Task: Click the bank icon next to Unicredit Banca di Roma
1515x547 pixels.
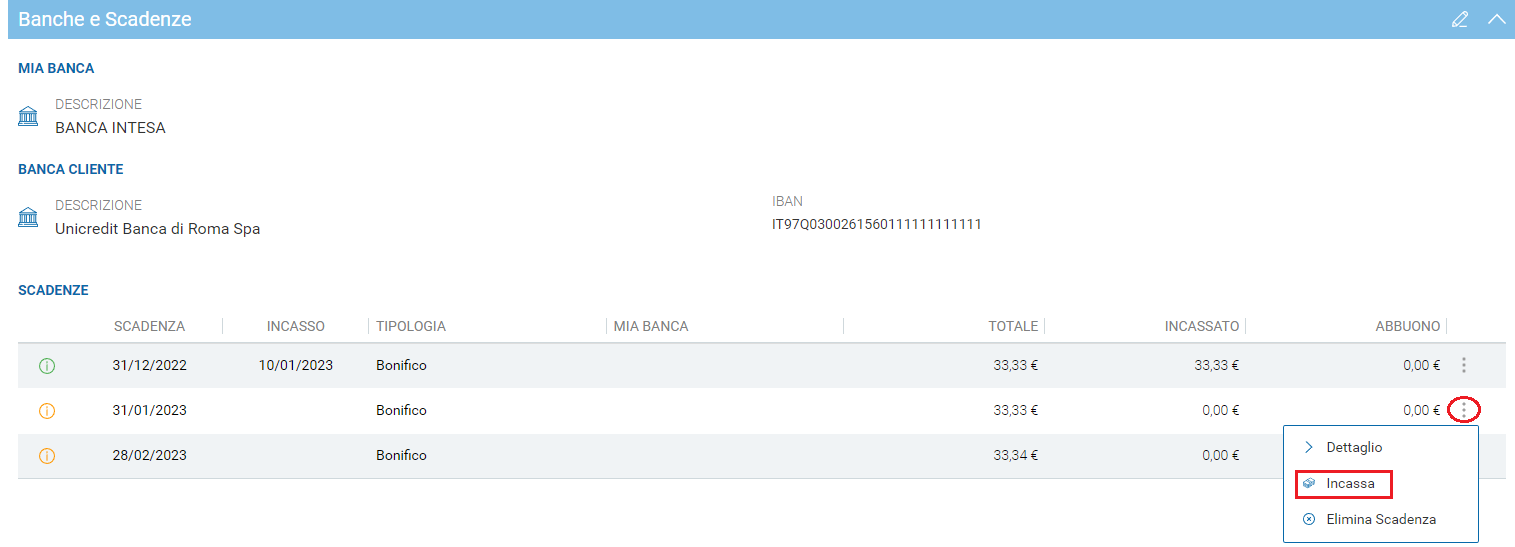Action: pyautogui.click(x=29, y=217)
